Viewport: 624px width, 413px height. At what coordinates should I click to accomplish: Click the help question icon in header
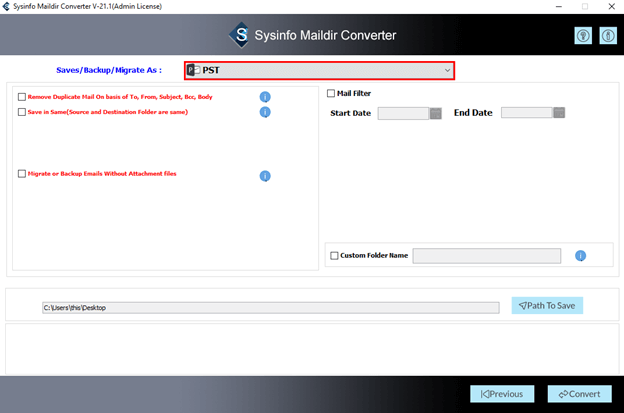(x=583, y=36)
